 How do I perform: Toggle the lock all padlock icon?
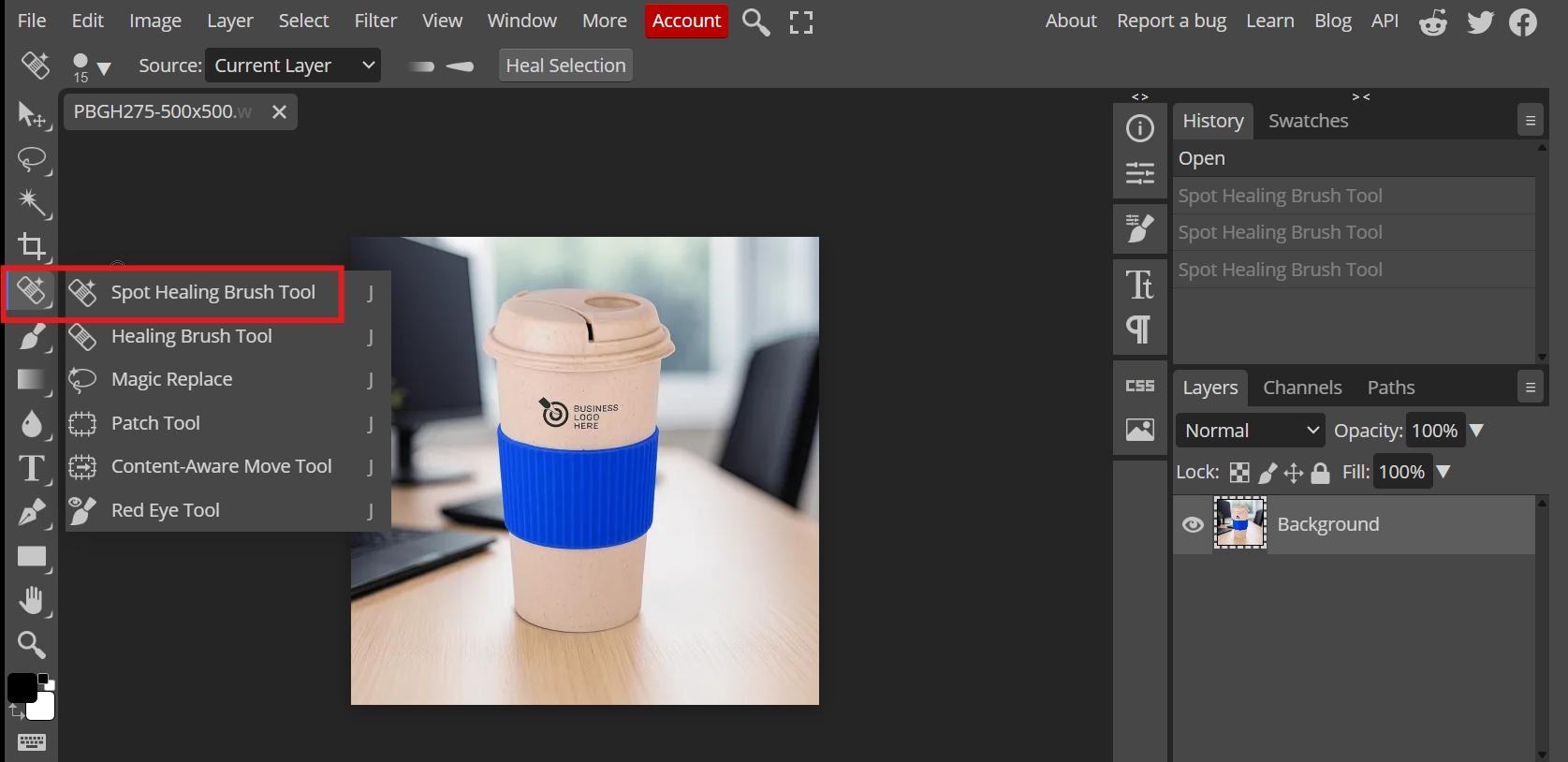(x=1320, y=473)
